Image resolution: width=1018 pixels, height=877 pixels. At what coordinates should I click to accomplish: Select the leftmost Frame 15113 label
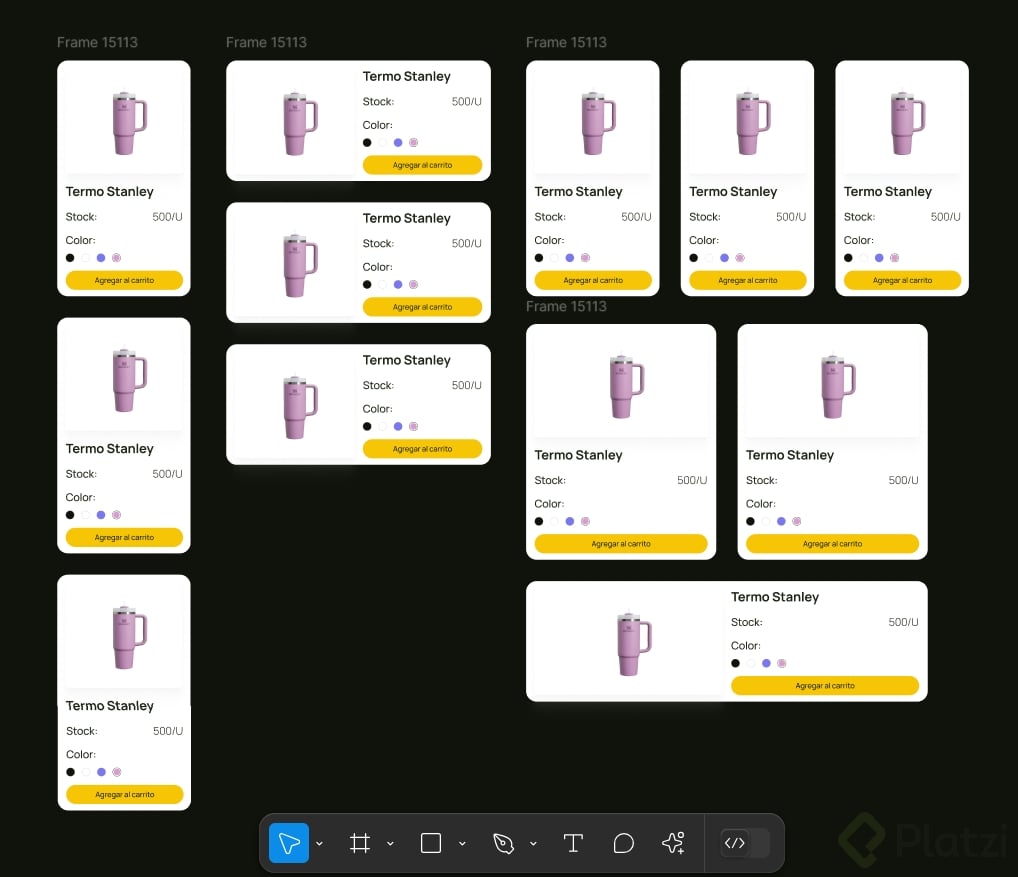97,42
